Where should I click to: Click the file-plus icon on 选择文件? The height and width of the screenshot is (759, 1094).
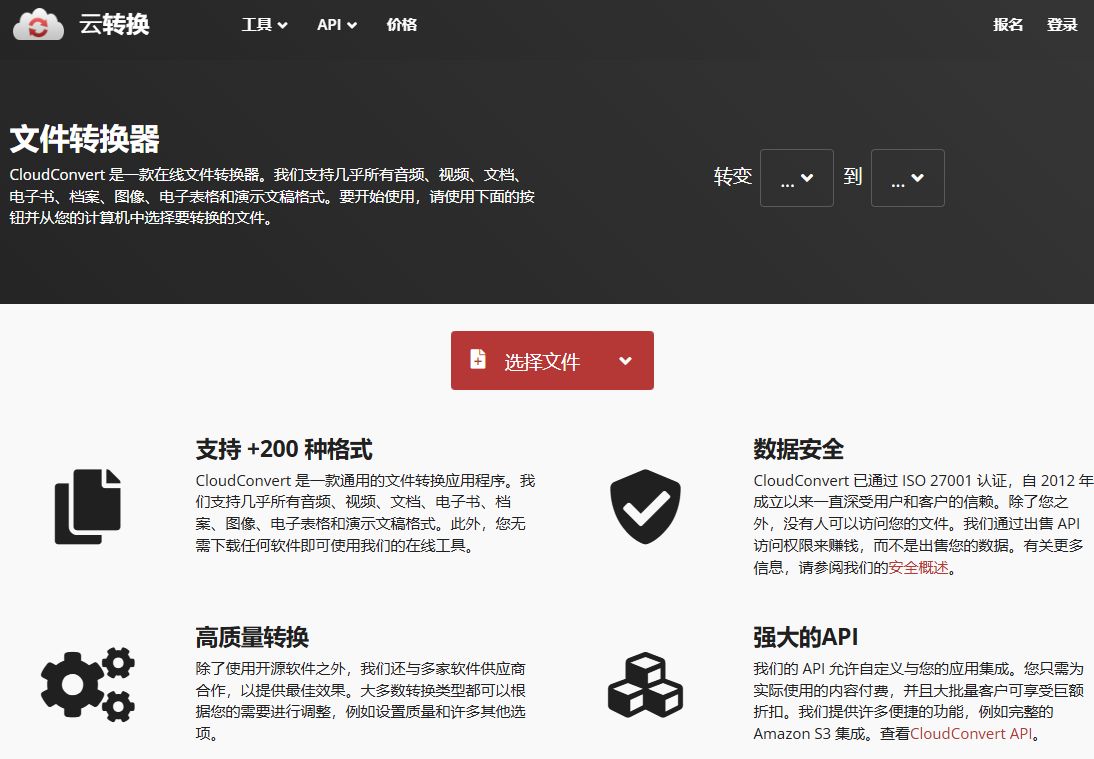[x=478, y=359]
